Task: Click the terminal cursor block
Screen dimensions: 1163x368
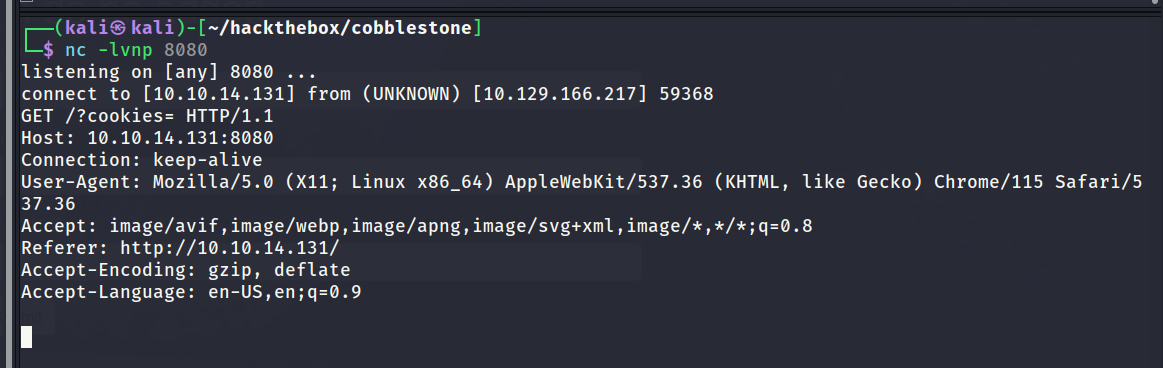Action: 26,338
